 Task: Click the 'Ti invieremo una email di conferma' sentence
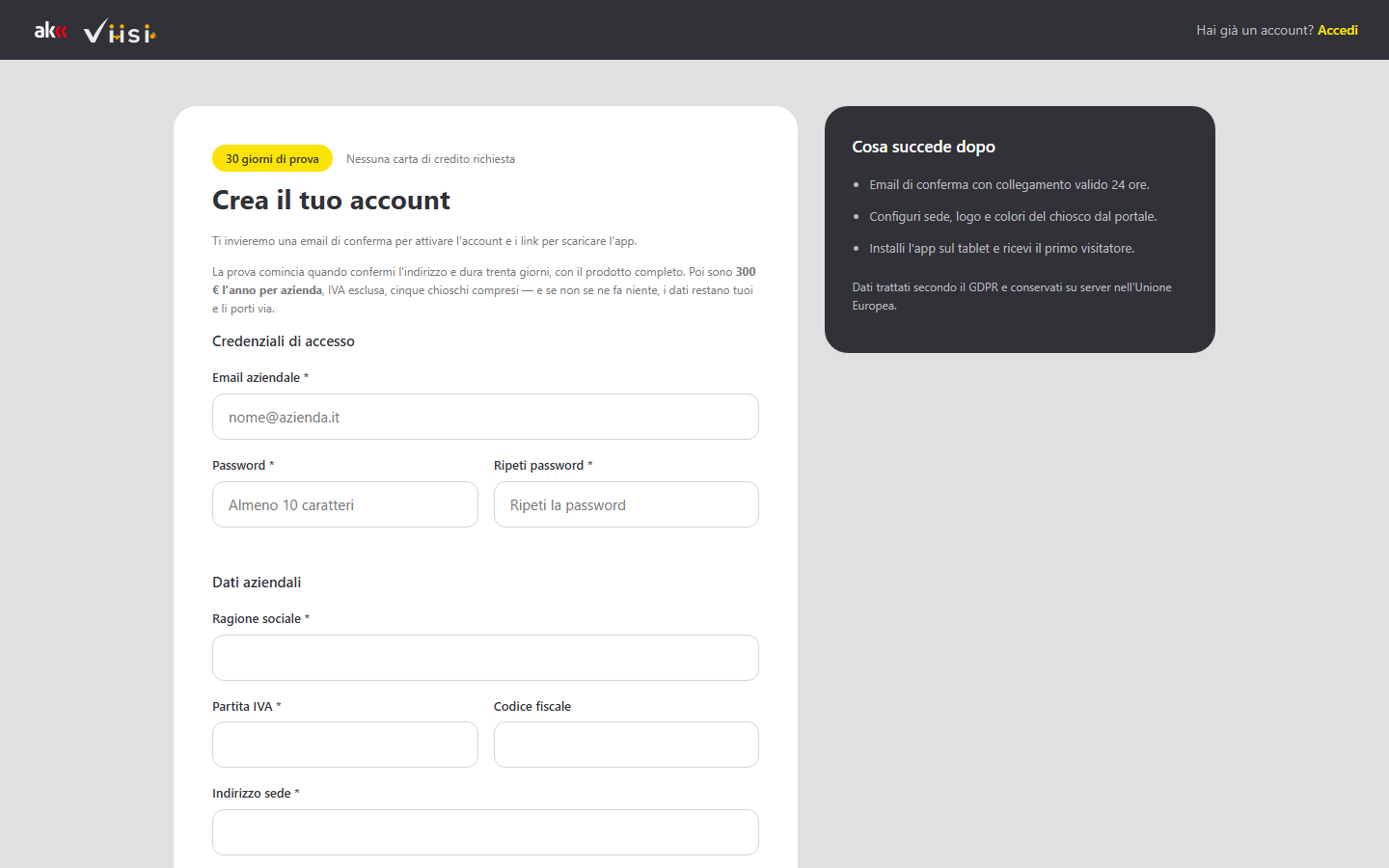pos(424,241)
